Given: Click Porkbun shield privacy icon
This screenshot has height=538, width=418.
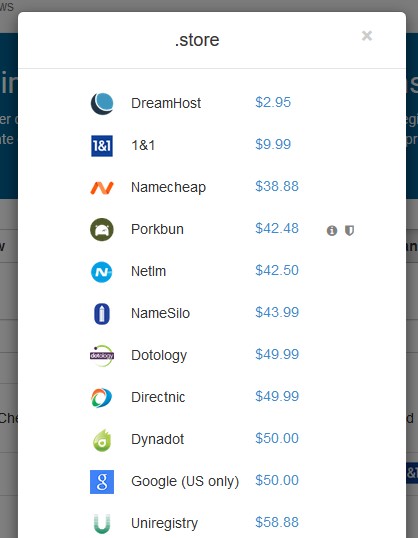Looking at the screenshot, I should (x=349, y=231).
